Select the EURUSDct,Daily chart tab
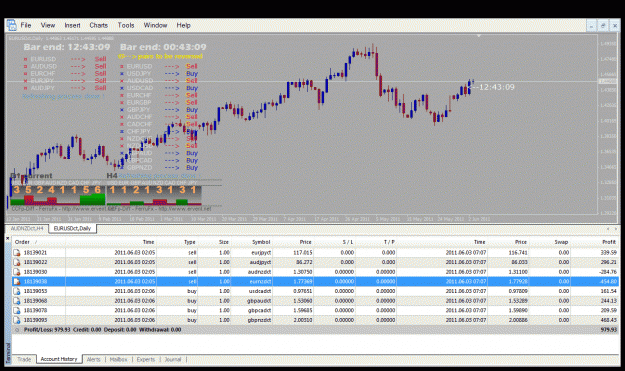Screen dimensions: 625x371 [72, 228]
